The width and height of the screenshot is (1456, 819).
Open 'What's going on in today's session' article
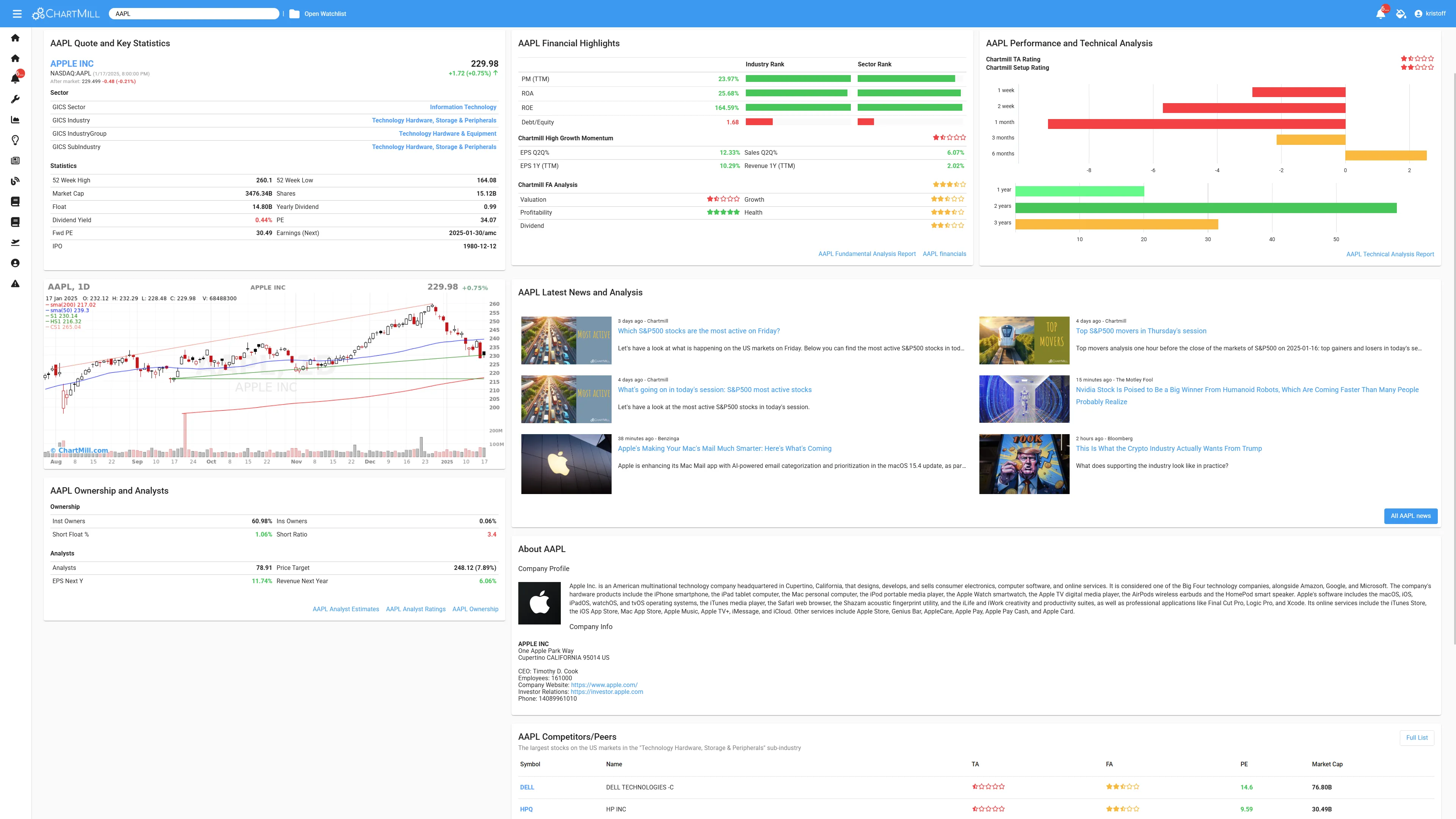coord(714,390)
